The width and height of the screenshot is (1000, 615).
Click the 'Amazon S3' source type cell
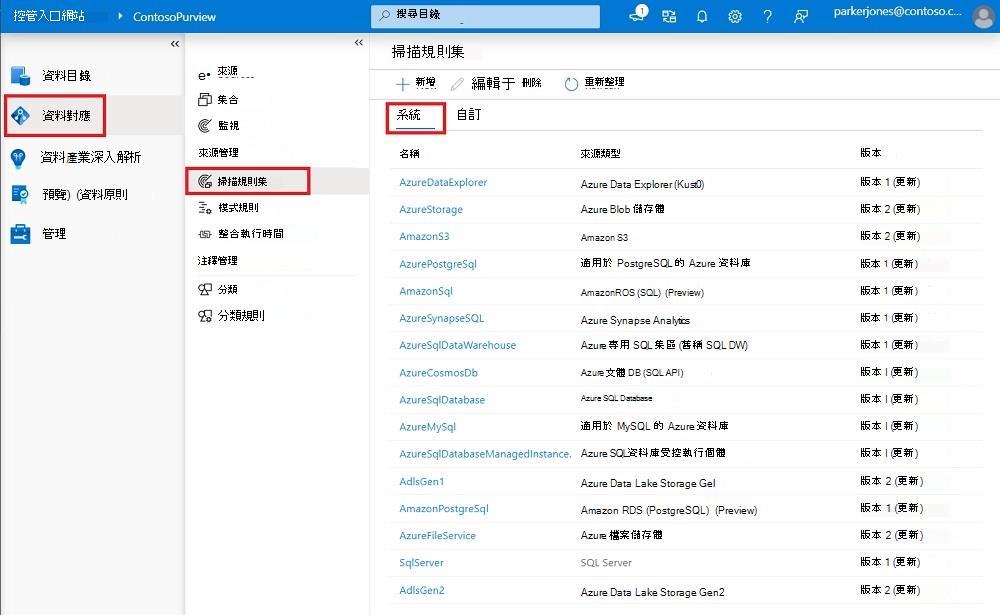click(604, 237)
